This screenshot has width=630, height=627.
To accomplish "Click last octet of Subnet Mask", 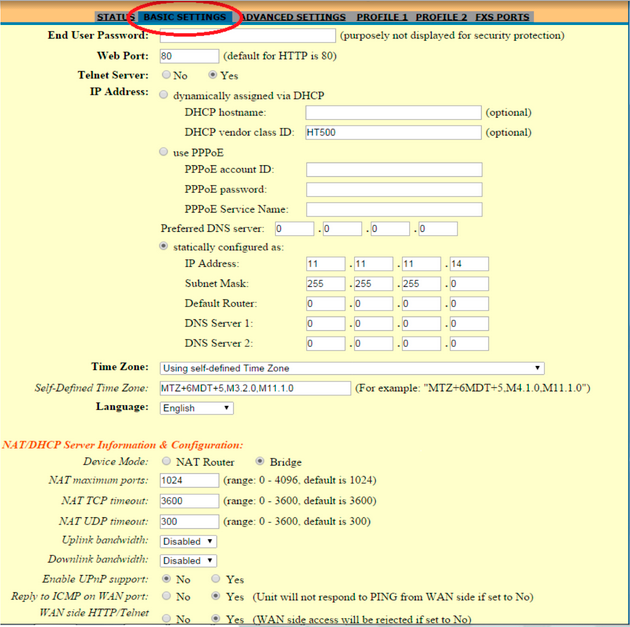I will [469, 284].
